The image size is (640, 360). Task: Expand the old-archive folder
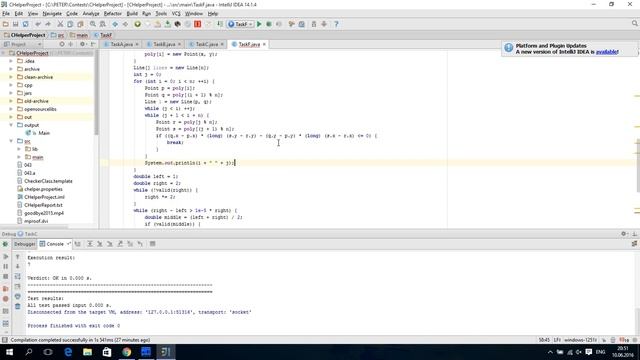coord(11,101)
